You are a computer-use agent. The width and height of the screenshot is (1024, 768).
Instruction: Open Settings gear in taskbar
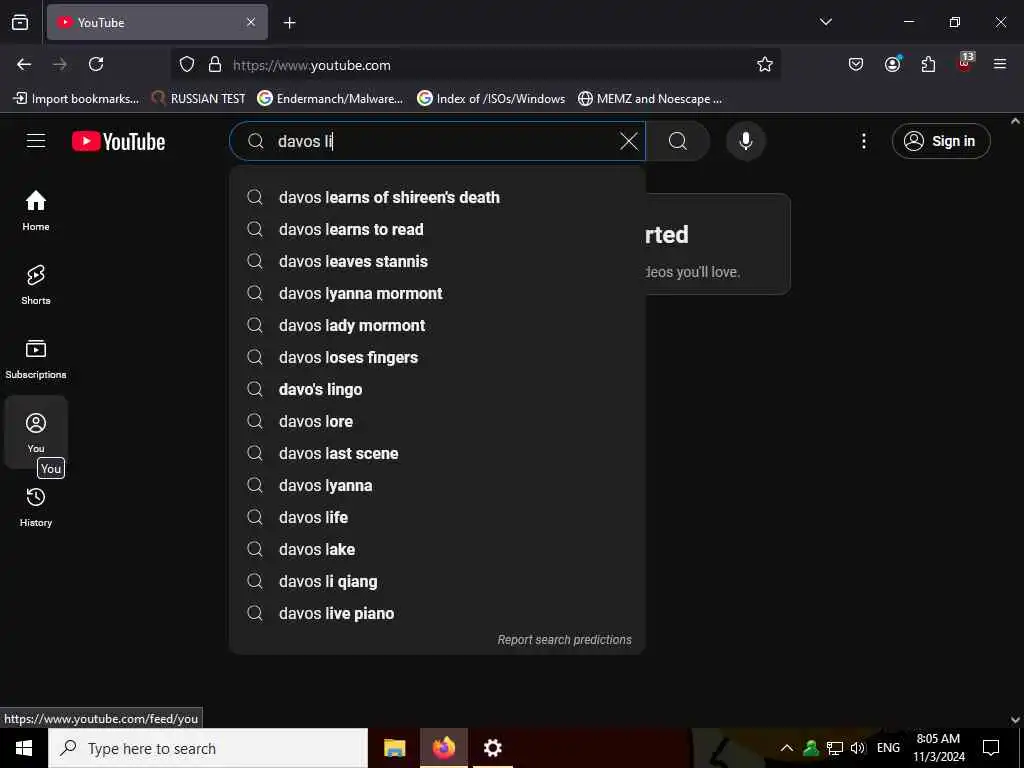coord(492,748)
